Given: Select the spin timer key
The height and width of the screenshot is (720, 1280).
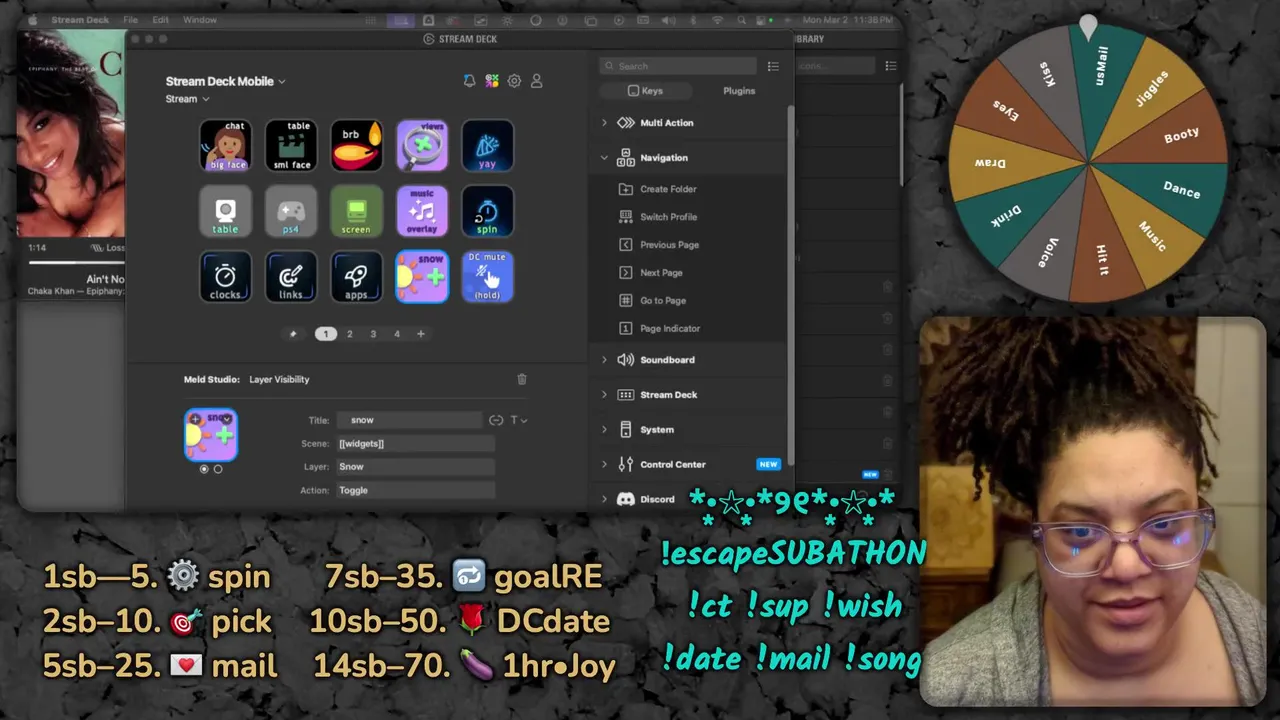Looking at the screenshot, I should 487,211.
